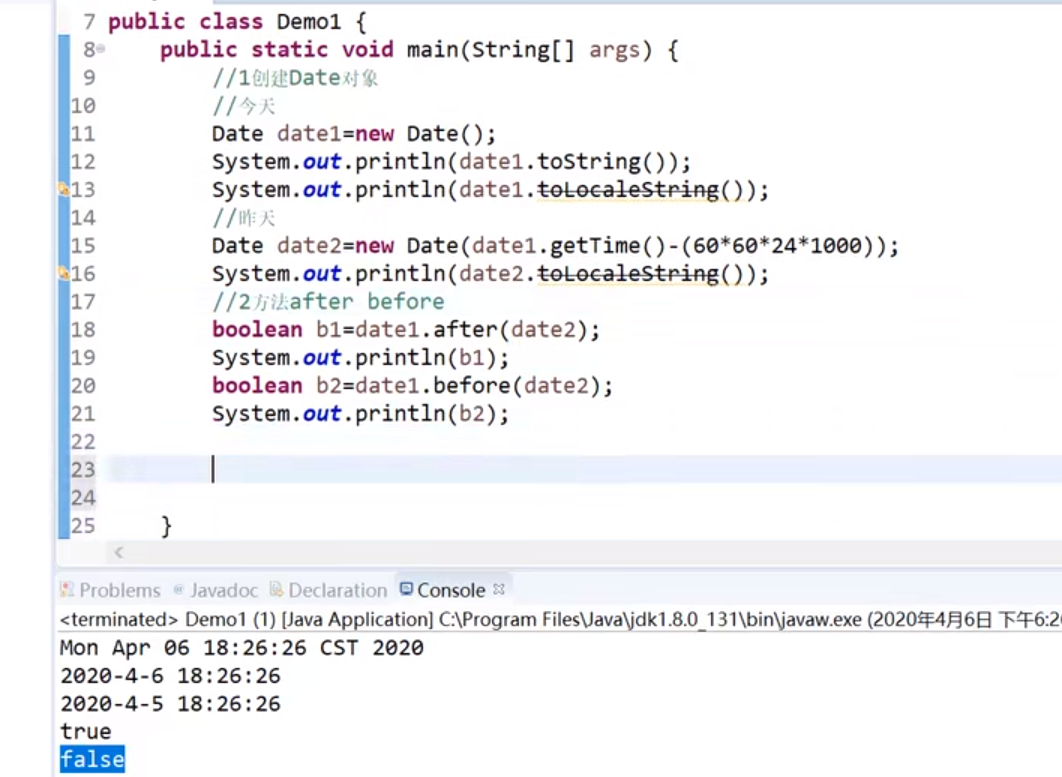Click the expression (60*60*24*1000) on line 15

coord(778,245)
